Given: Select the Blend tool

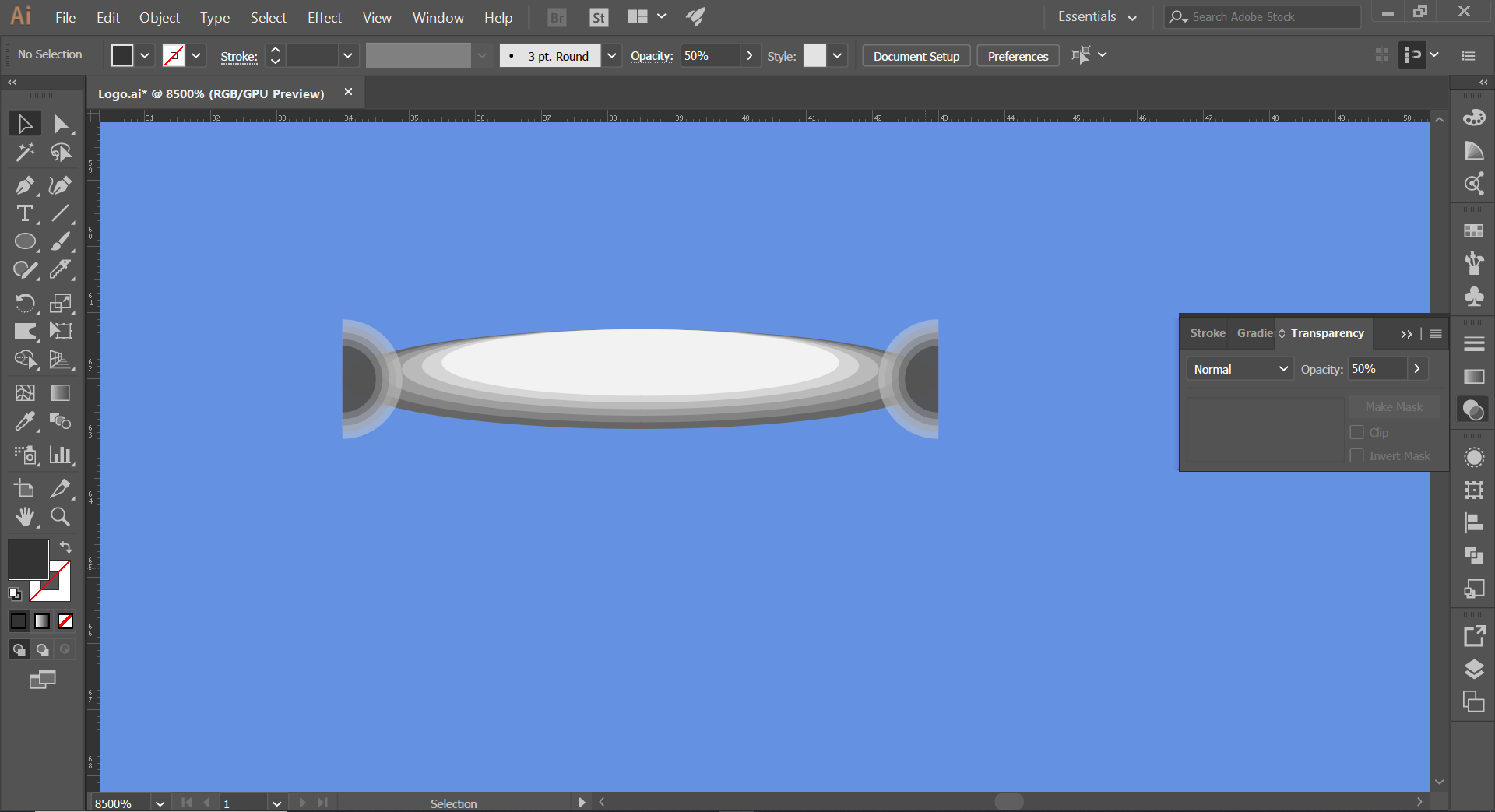Looking at the screenshot, I should pos(61,421).
